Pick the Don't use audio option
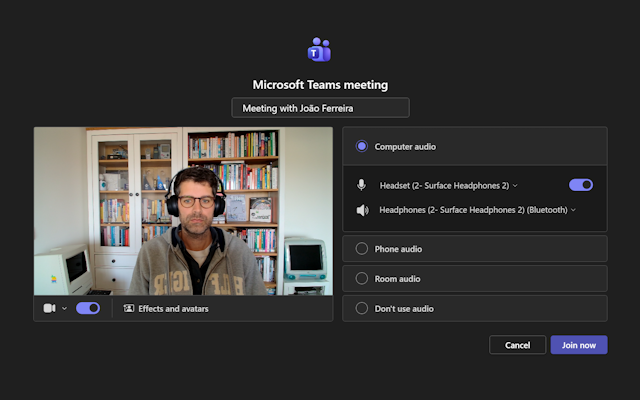 (362, 309)
